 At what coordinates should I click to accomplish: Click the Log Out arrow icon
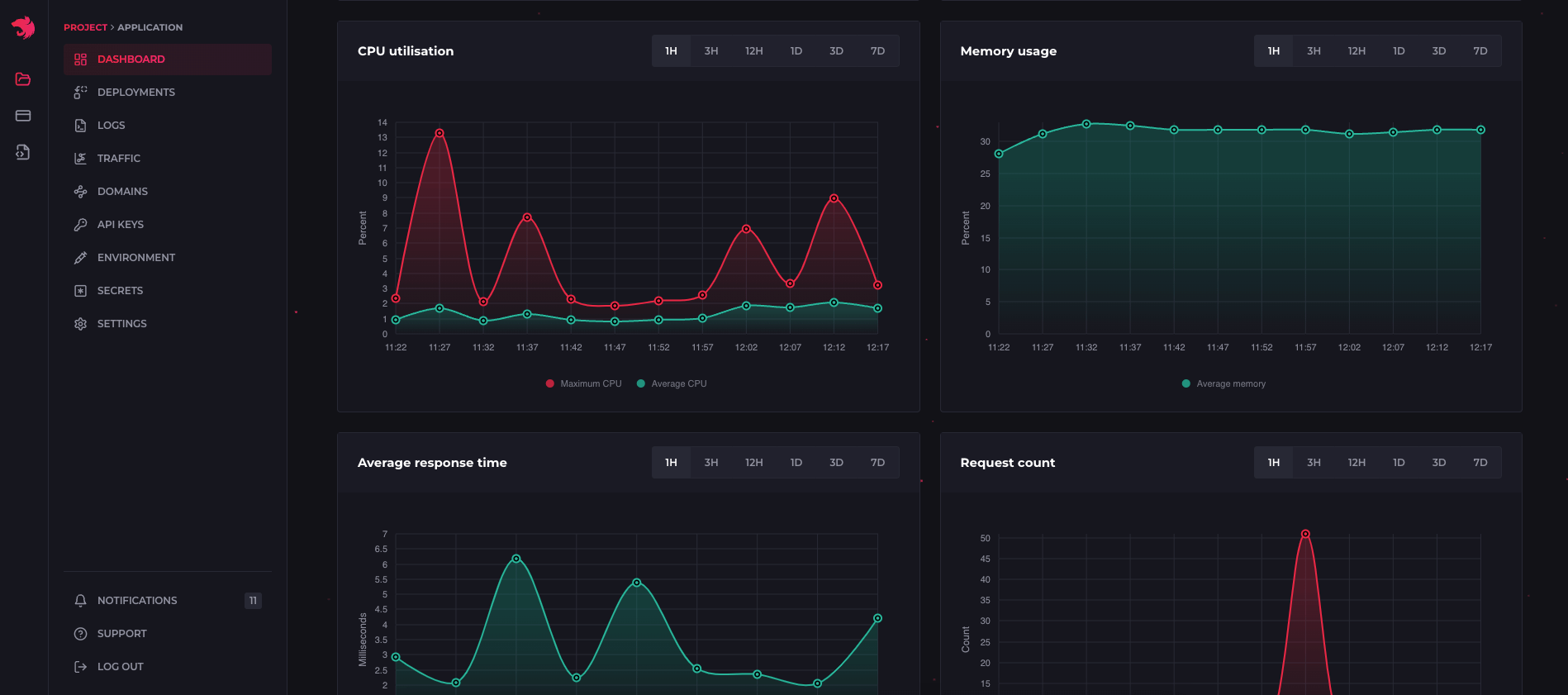click(x=80, y=667)
